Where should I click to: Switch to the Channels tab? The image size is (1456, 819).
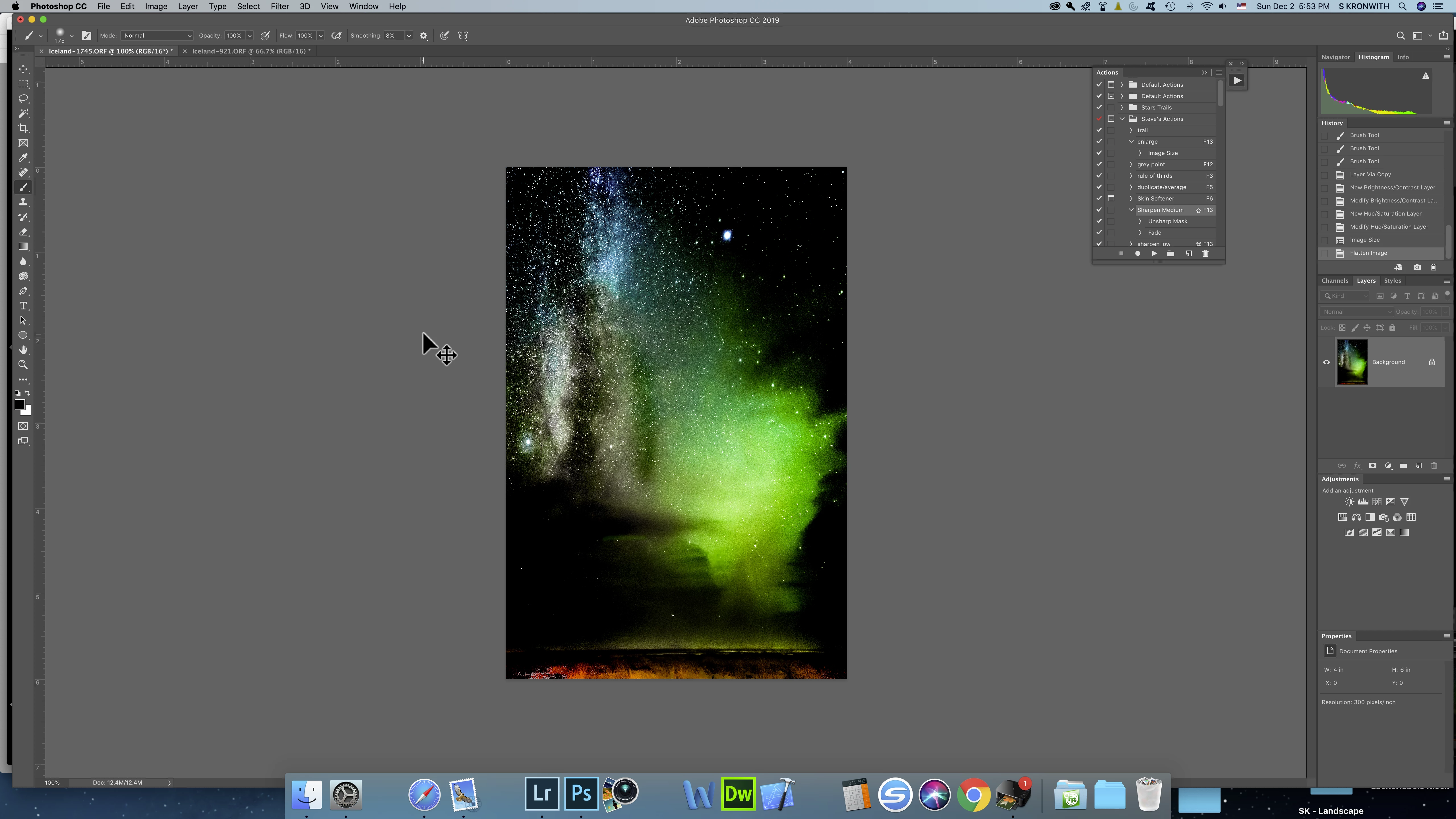click(x=1335, y=281)
